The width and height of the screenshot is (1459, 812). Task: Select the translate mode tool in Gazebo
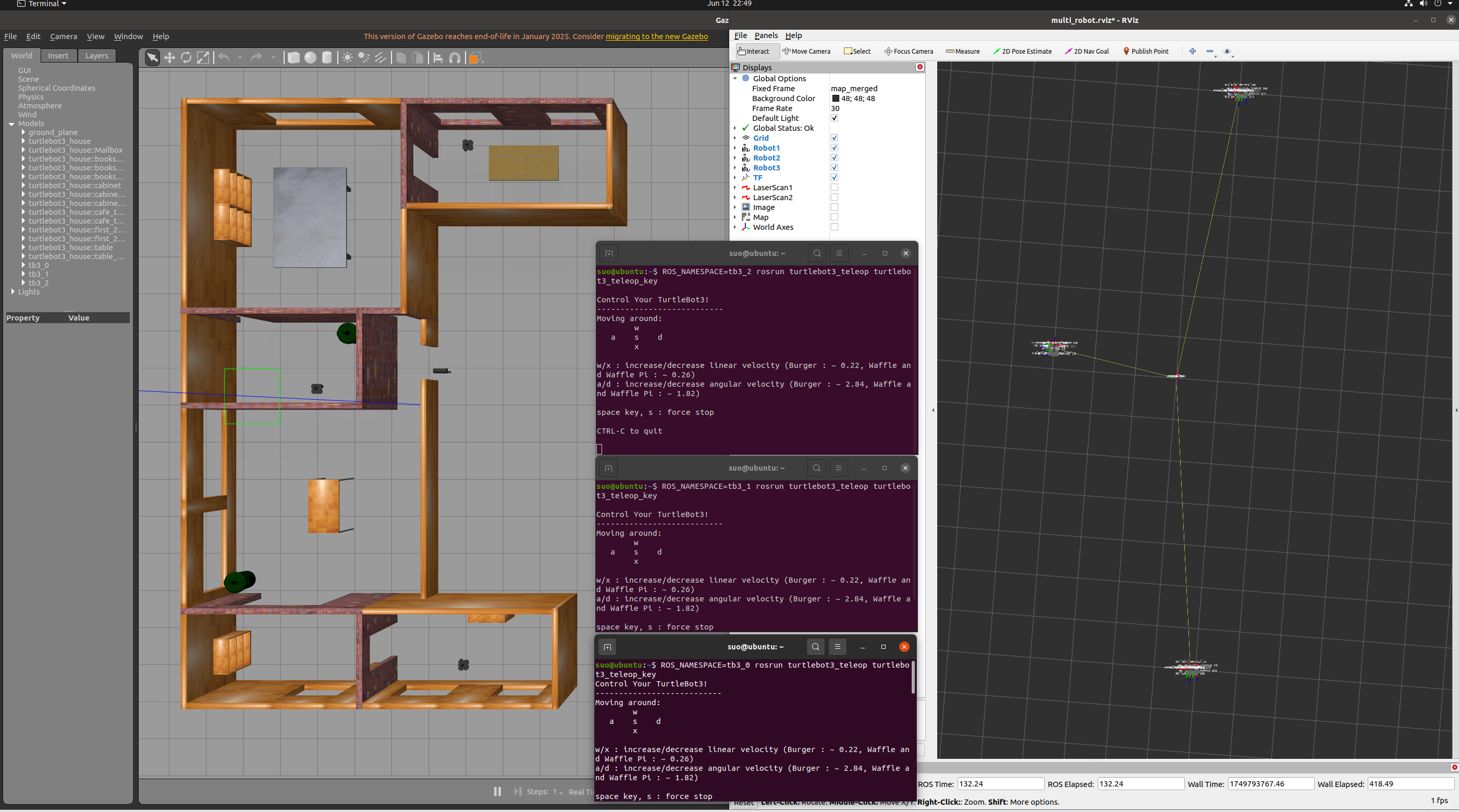click(x=169, y=58)
